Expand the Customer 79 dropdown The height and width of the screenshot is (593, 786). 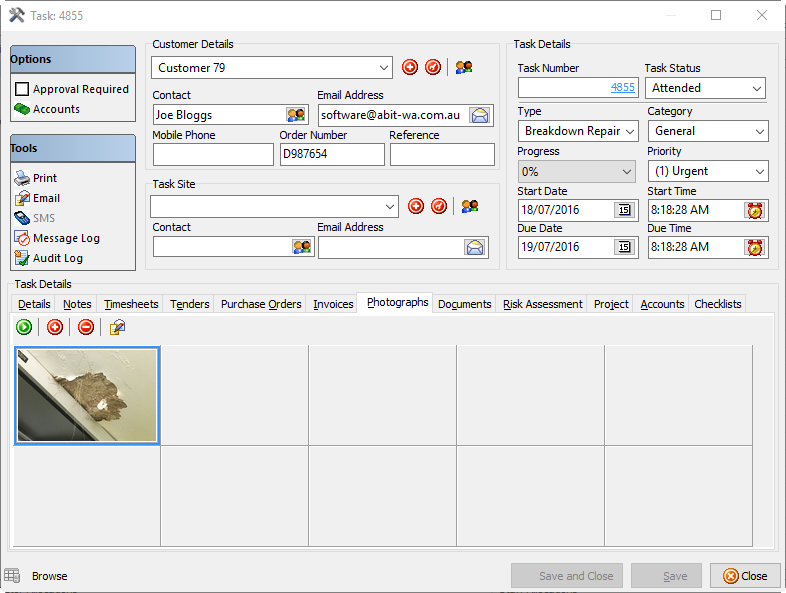coord(385,68)
